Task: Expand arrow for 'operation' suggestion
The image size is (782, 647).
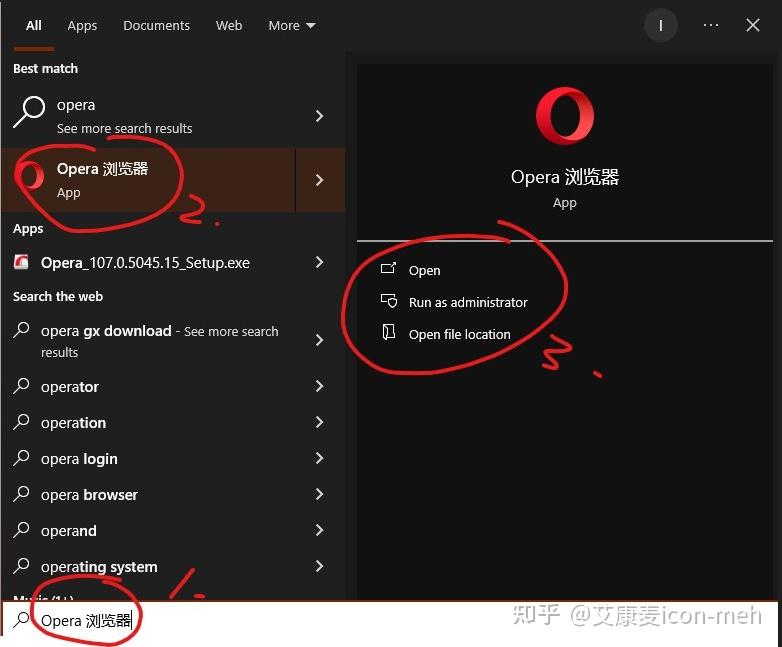Action: tap(319, 422)
